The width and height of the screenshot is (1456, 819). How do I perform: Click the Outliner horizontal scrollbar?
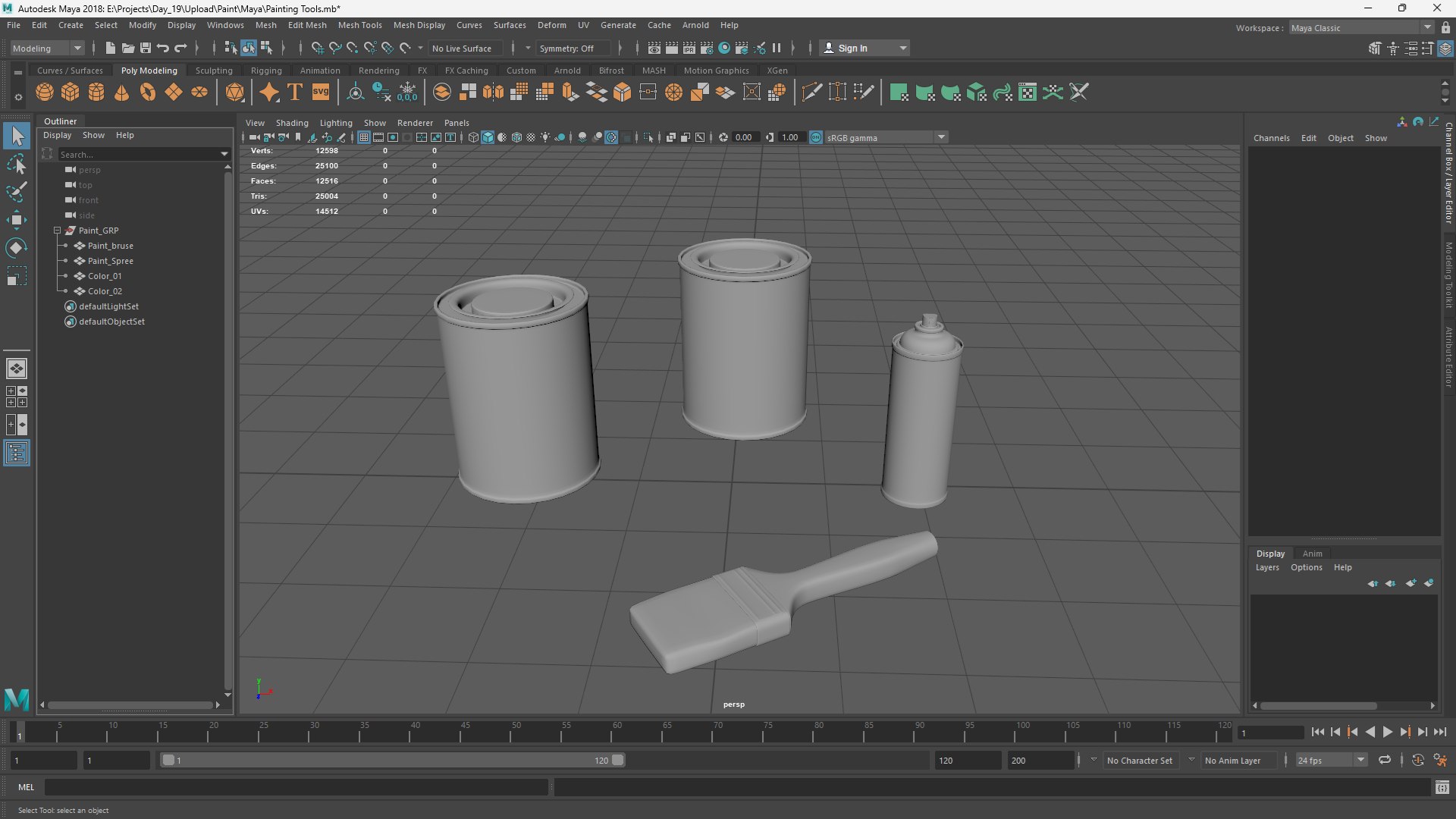129,704
